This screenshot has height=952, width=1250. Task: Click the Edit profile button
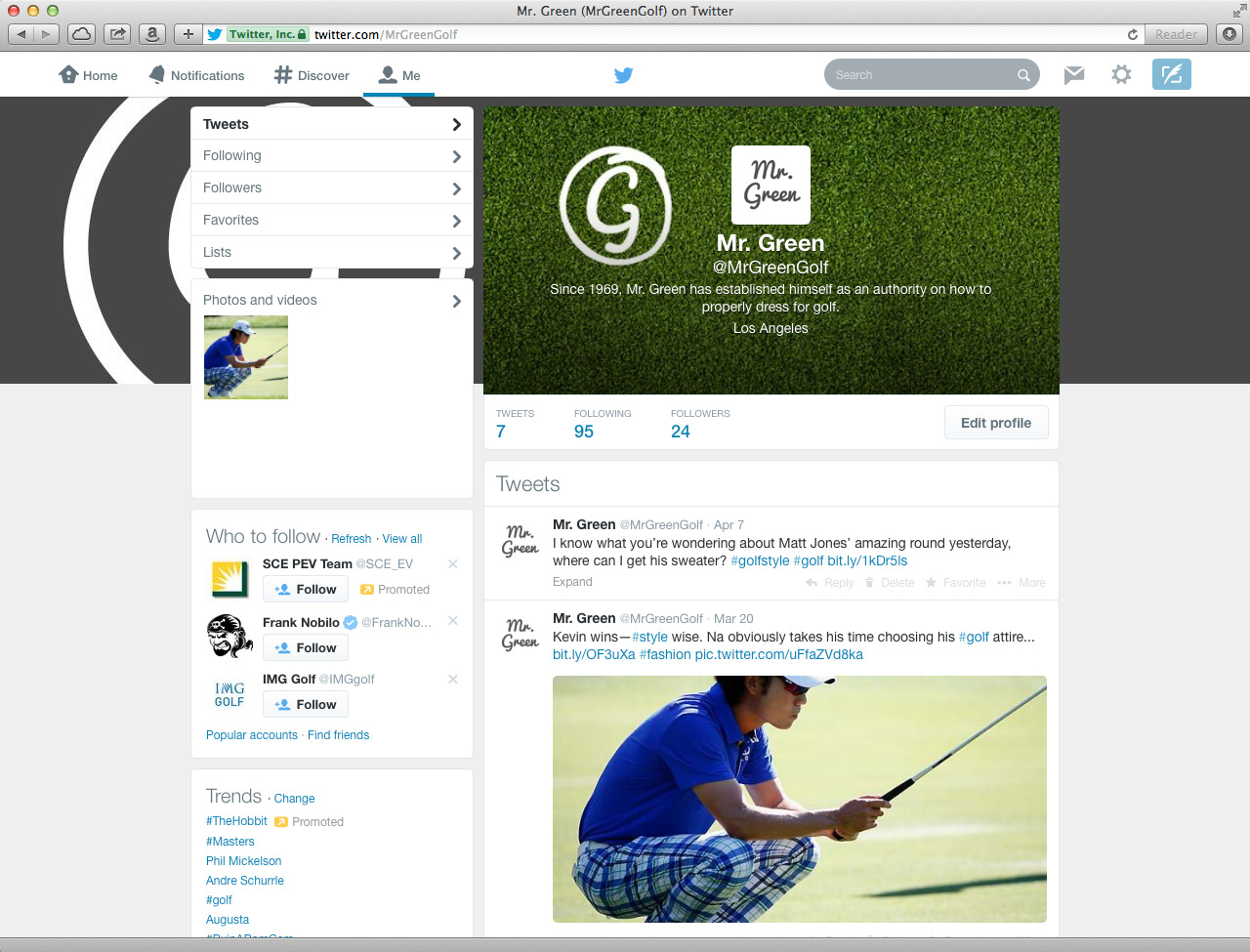pos(996,423)
